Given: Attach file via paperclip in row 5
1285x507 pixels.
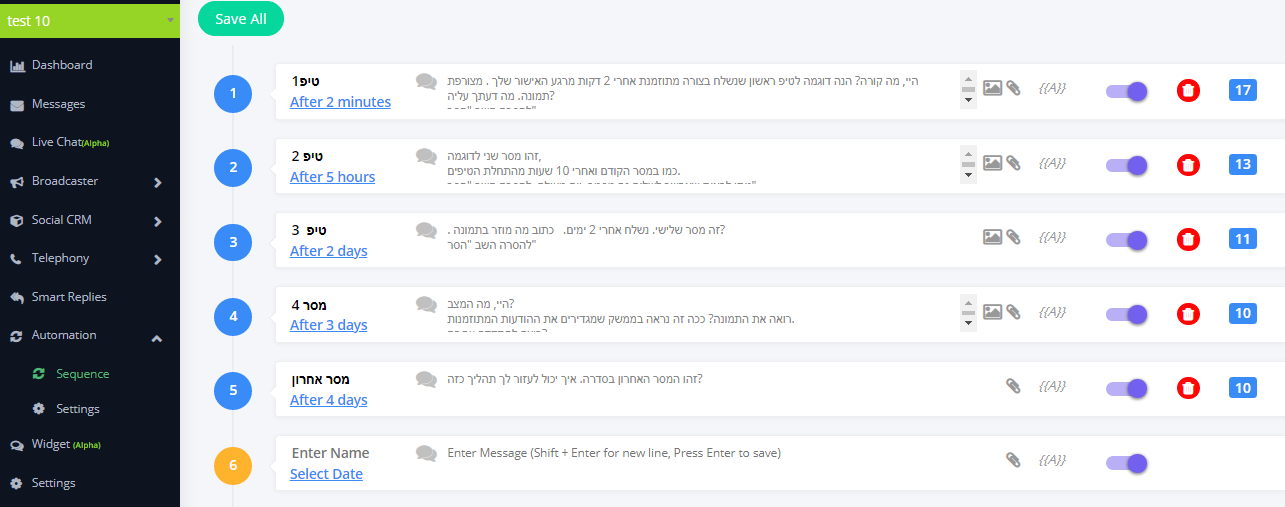Looking at the screenshot, I should click(x=1013, y=386).
